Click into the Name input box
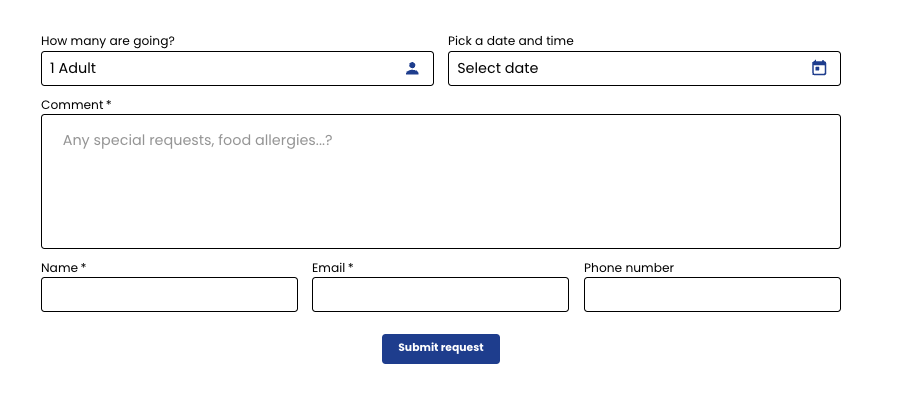The height and width of the screenshot is (401, 900). (169, 295)
